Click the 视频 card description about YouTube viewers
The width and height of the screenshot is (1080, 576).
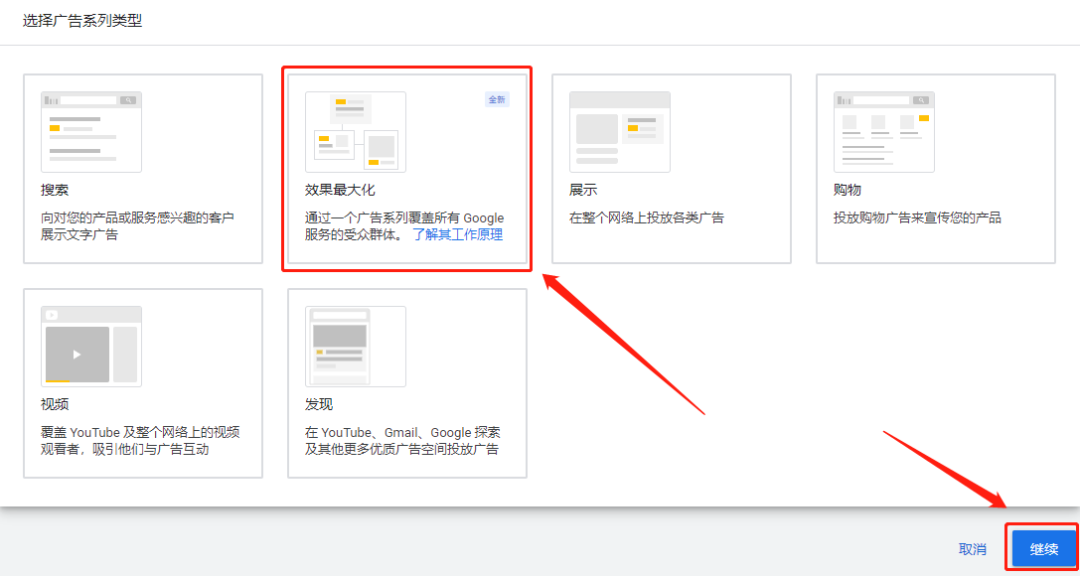point(139,441)
